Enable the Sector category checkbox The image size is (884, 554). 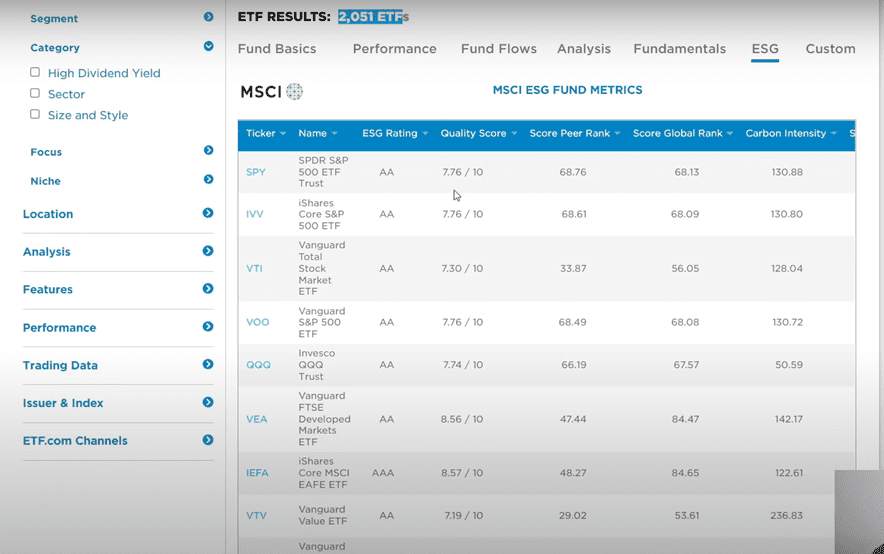click(35, 94)
